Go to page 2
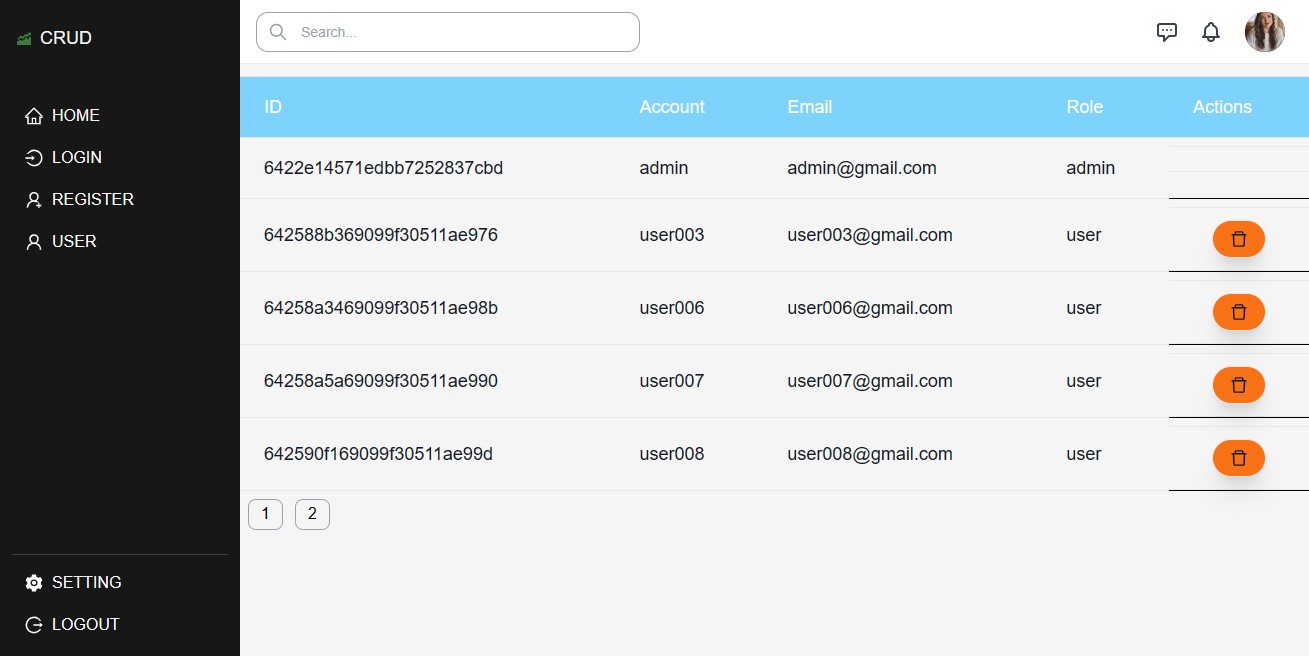 [312, 514]
